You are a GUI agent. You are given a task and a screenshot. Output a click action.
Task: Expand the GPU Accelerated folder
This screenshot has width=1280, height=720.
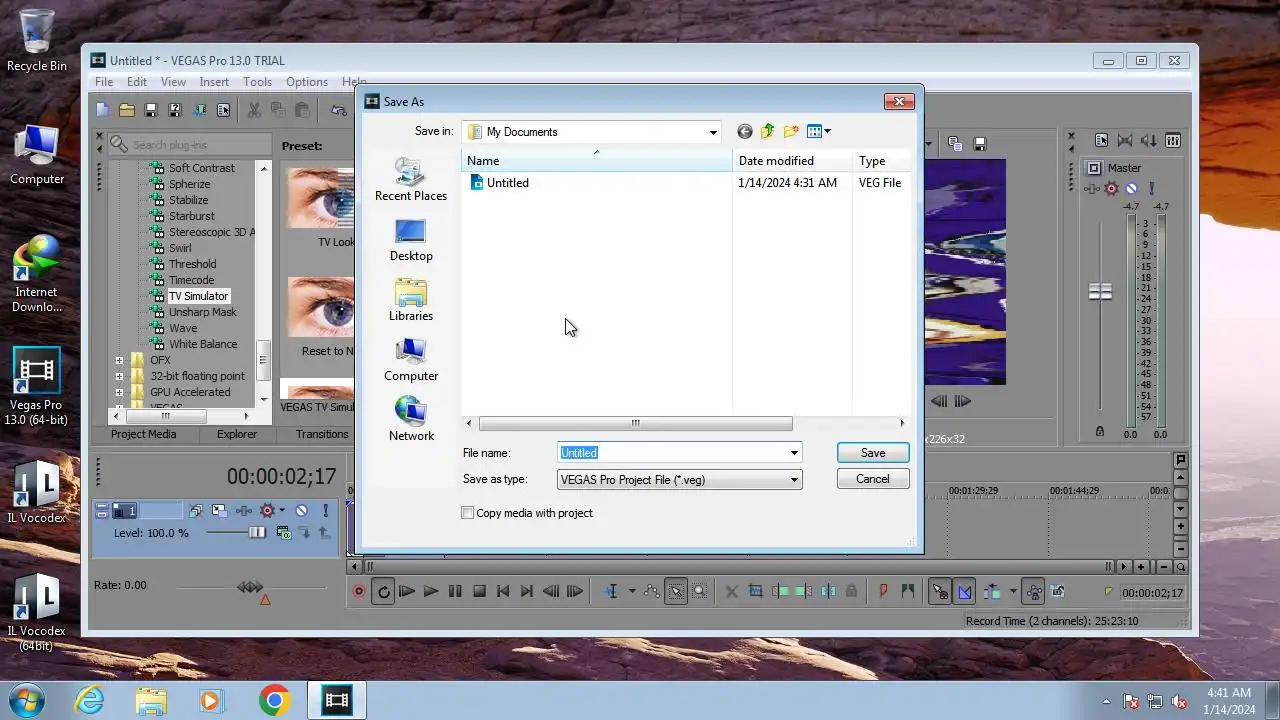[x=119, y=392]
